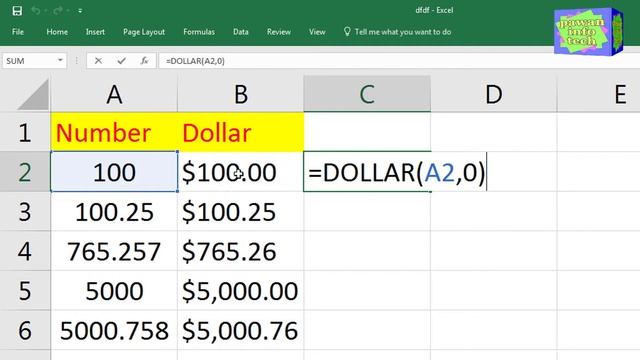Click cell showing $5,000.00
Image resolution: width=640 pixels, height=360 pixels.
coord(241,291)
